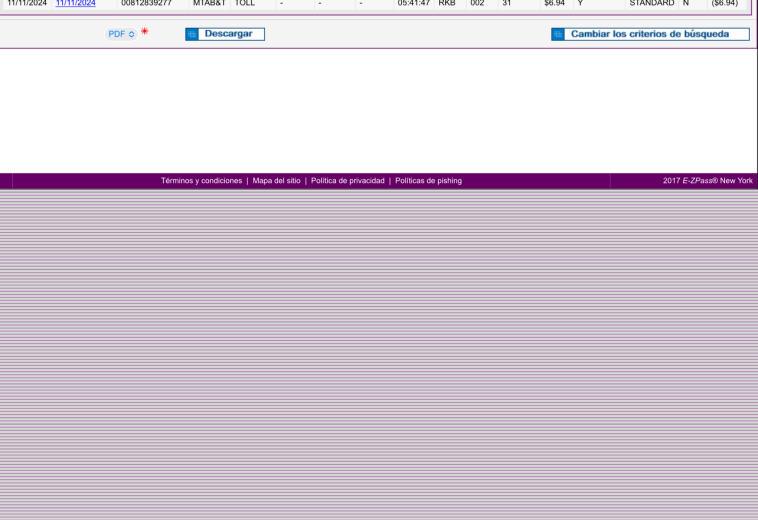Open Políticas de pishing link

click(428, 181)
